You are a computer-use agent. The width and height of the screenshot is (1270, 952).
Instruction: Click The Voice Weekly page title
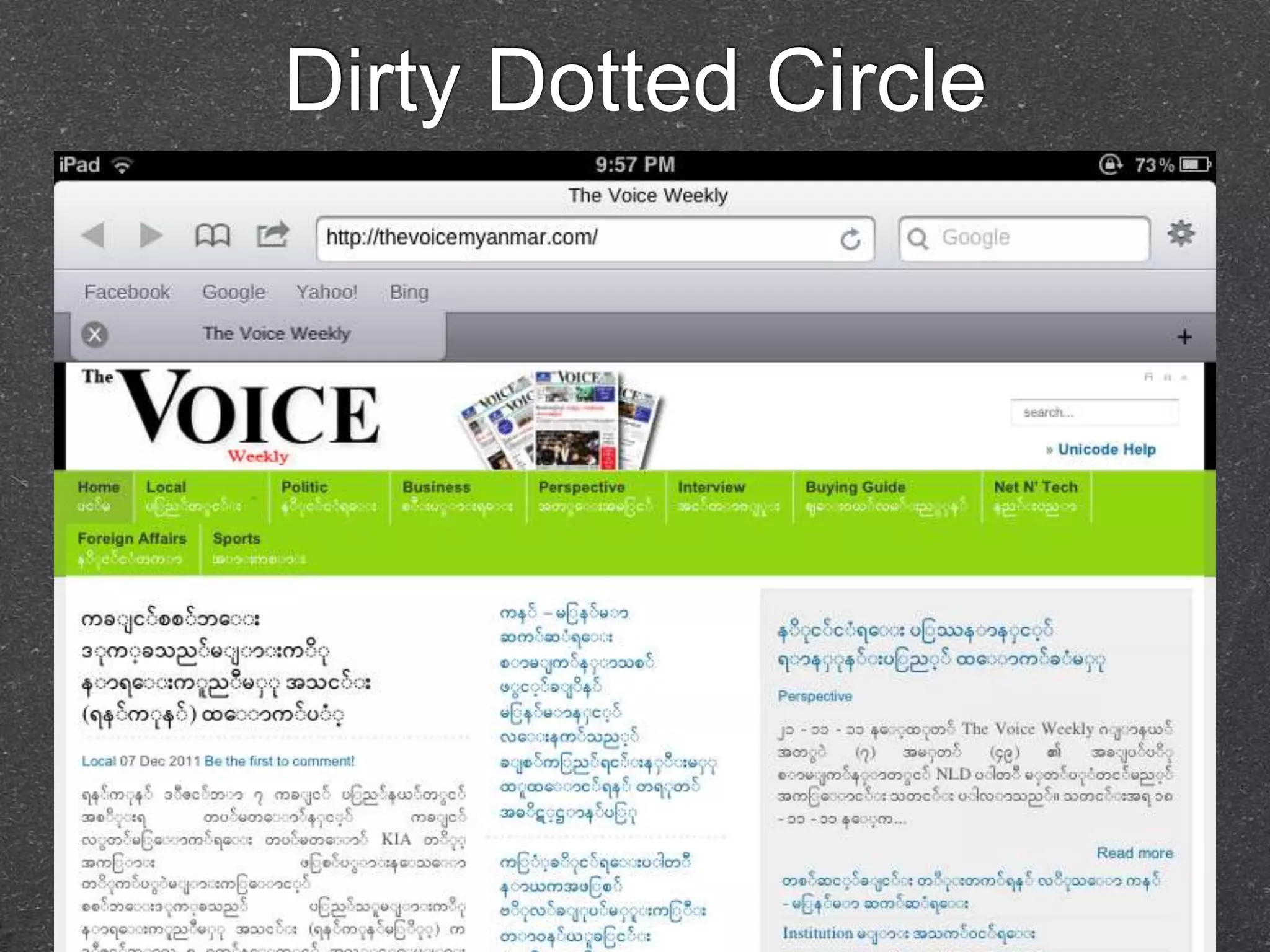click(x=648, y=196)
